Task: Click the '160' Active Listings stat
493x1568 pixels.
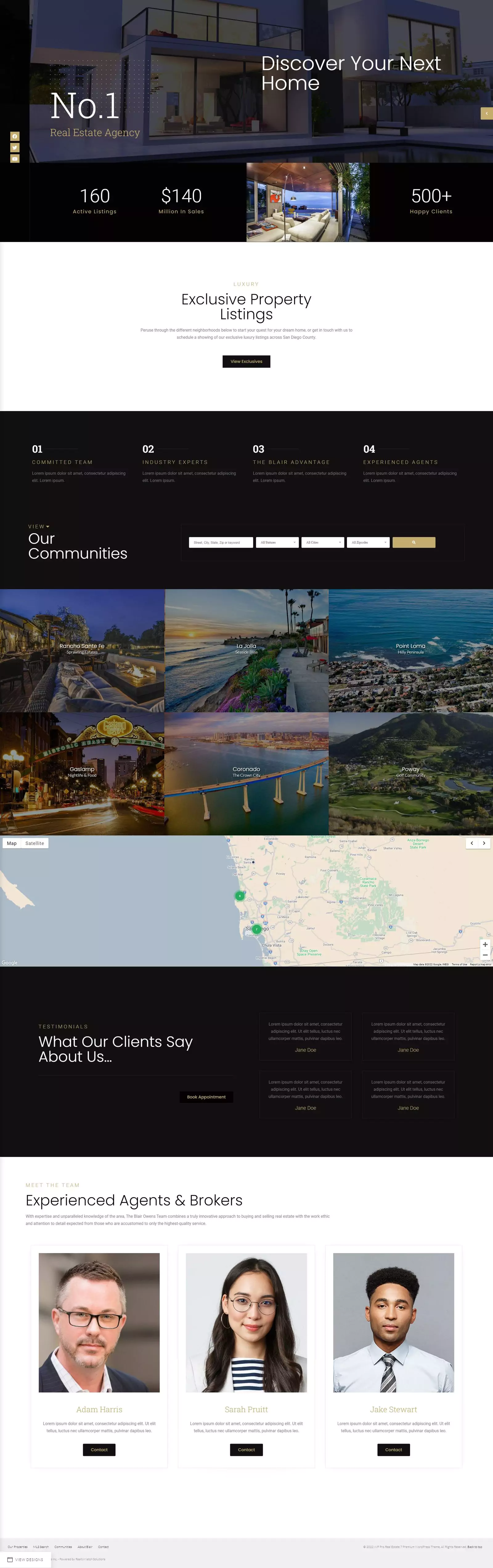Action: [x=95, y=196]
